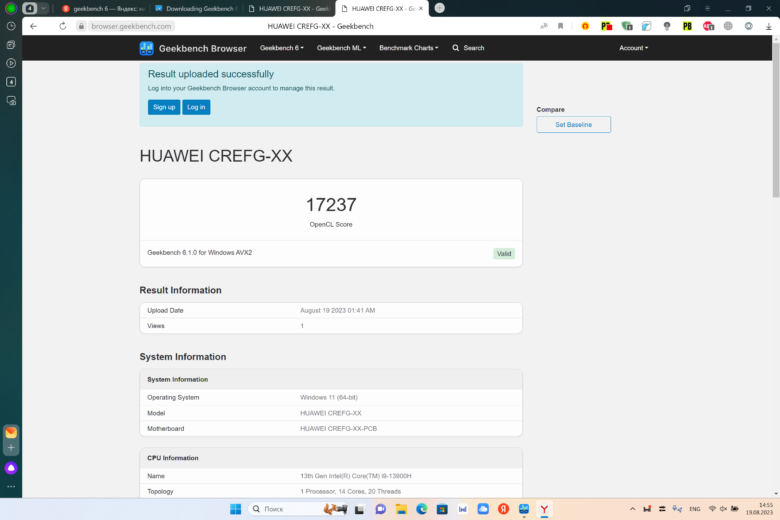
Task: Click the 'August 19 2023 01:41 AM' upload date
Action: coord(337,311)
